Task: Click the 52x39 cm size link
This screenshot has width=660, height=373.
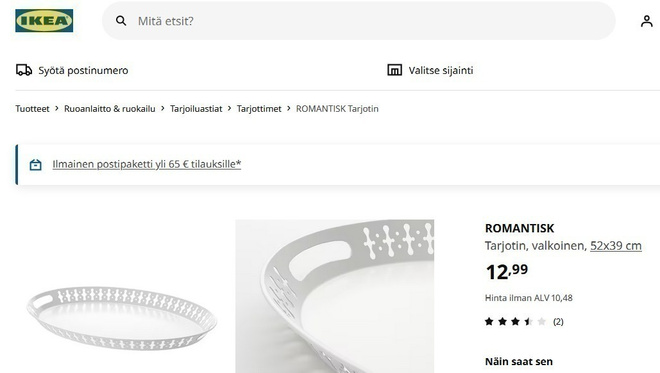Action: (616, 245)
